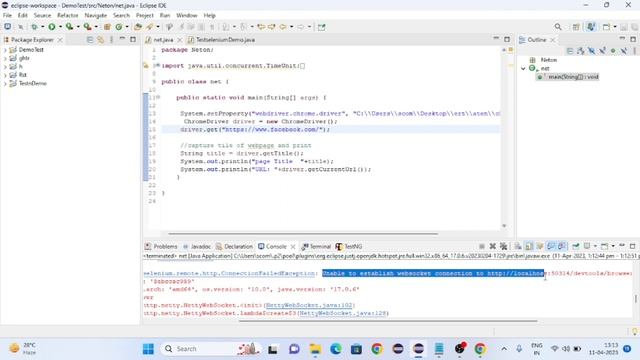The image size is (640, 360).
Task: Open the Open Console dropdown arrow
Action: coord(613,246)
